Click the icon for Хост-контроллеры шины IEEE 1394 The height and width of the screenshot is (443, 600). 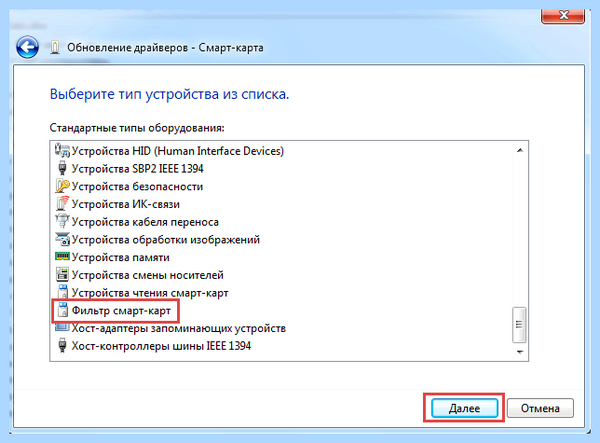(62, 345)
